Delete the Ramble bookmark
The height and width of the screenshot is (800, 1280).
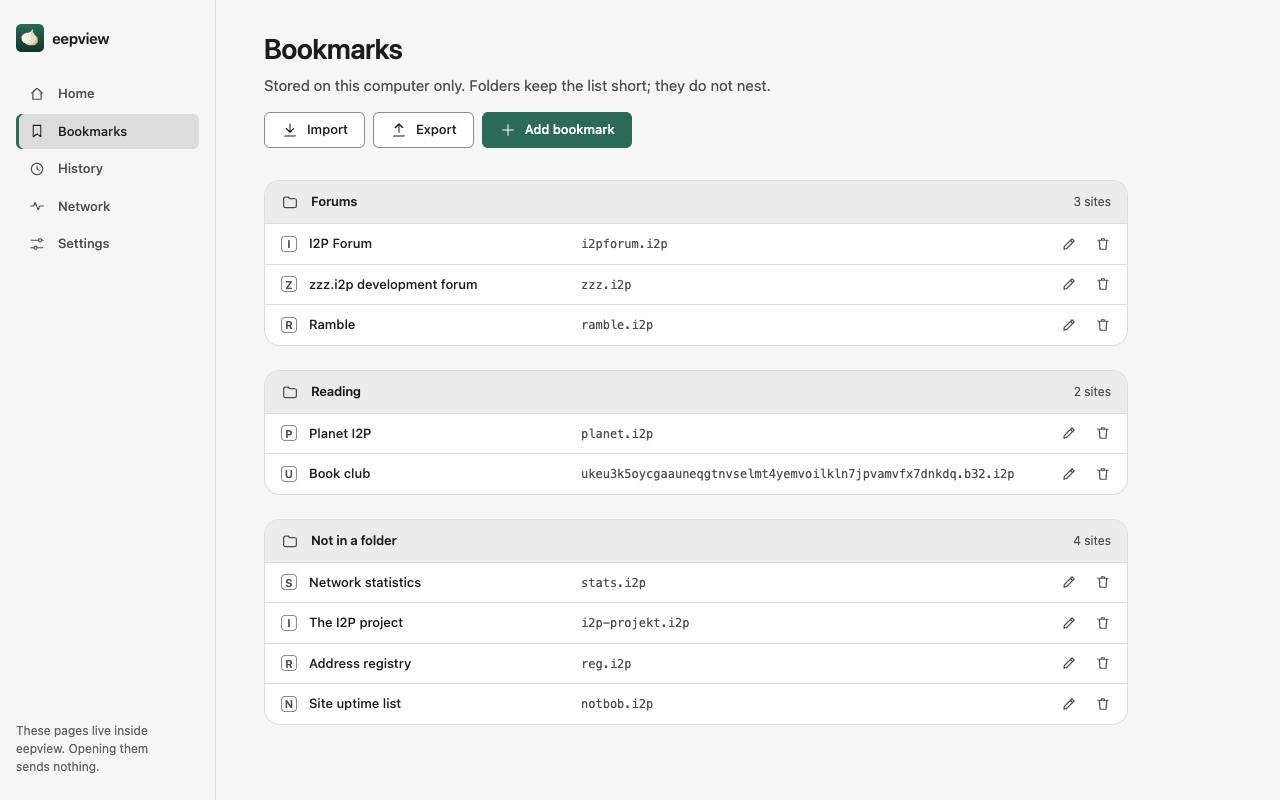(1103, 325)
